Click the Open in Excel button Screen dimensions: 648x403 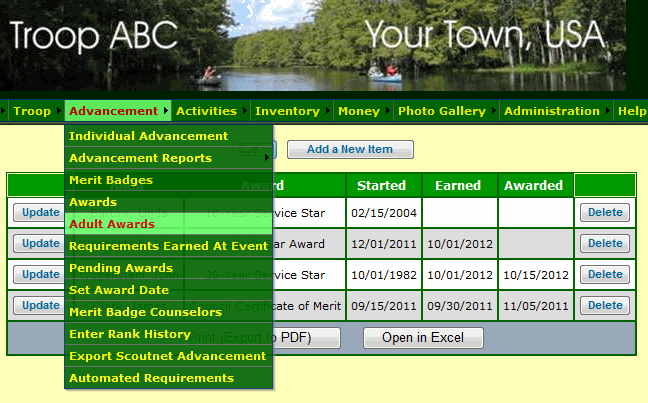coord(423,338)
